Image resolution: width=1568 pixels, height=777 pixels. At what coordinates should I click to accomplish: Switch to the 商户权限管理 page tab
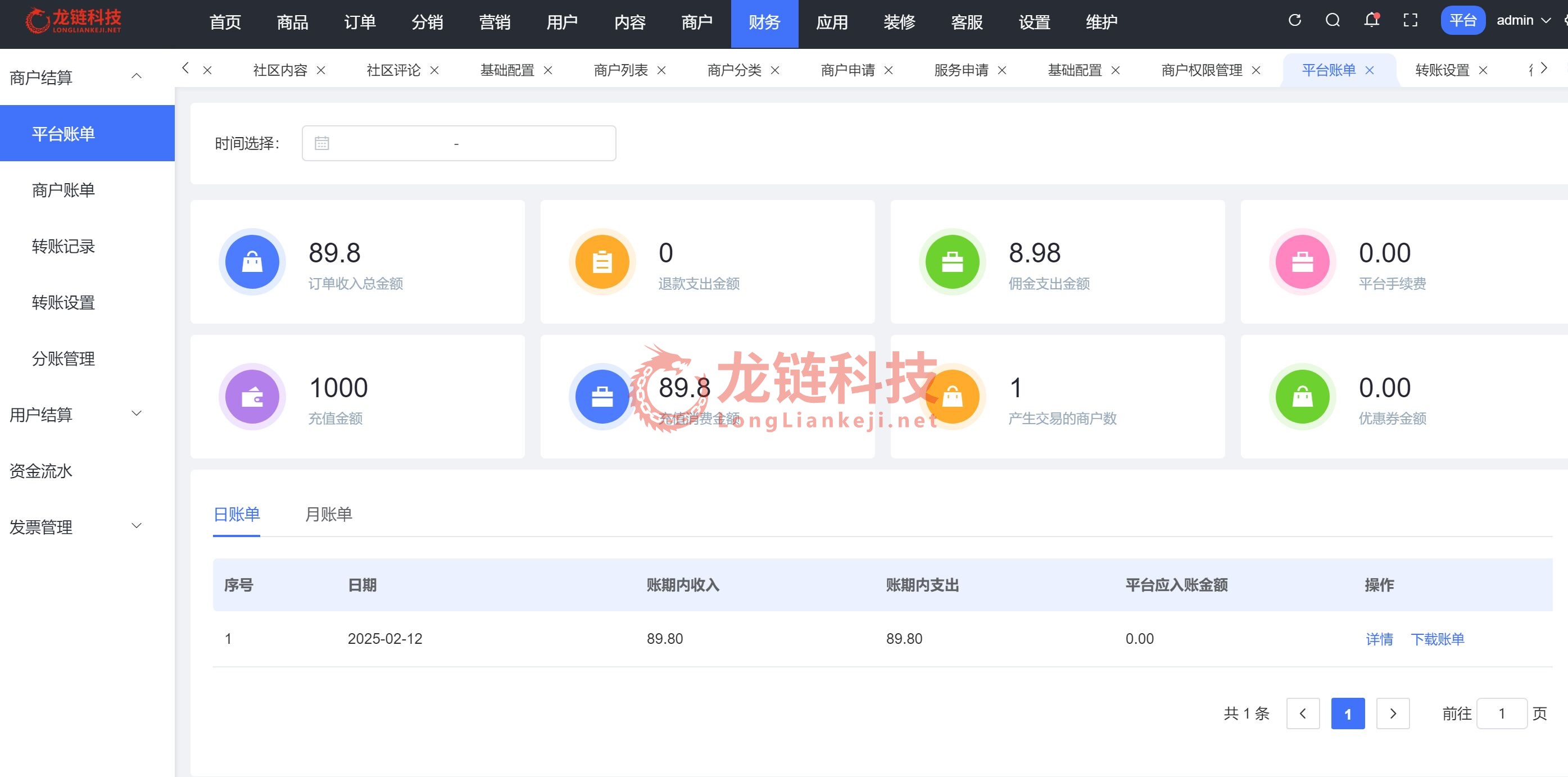[x=1202, y=71]
